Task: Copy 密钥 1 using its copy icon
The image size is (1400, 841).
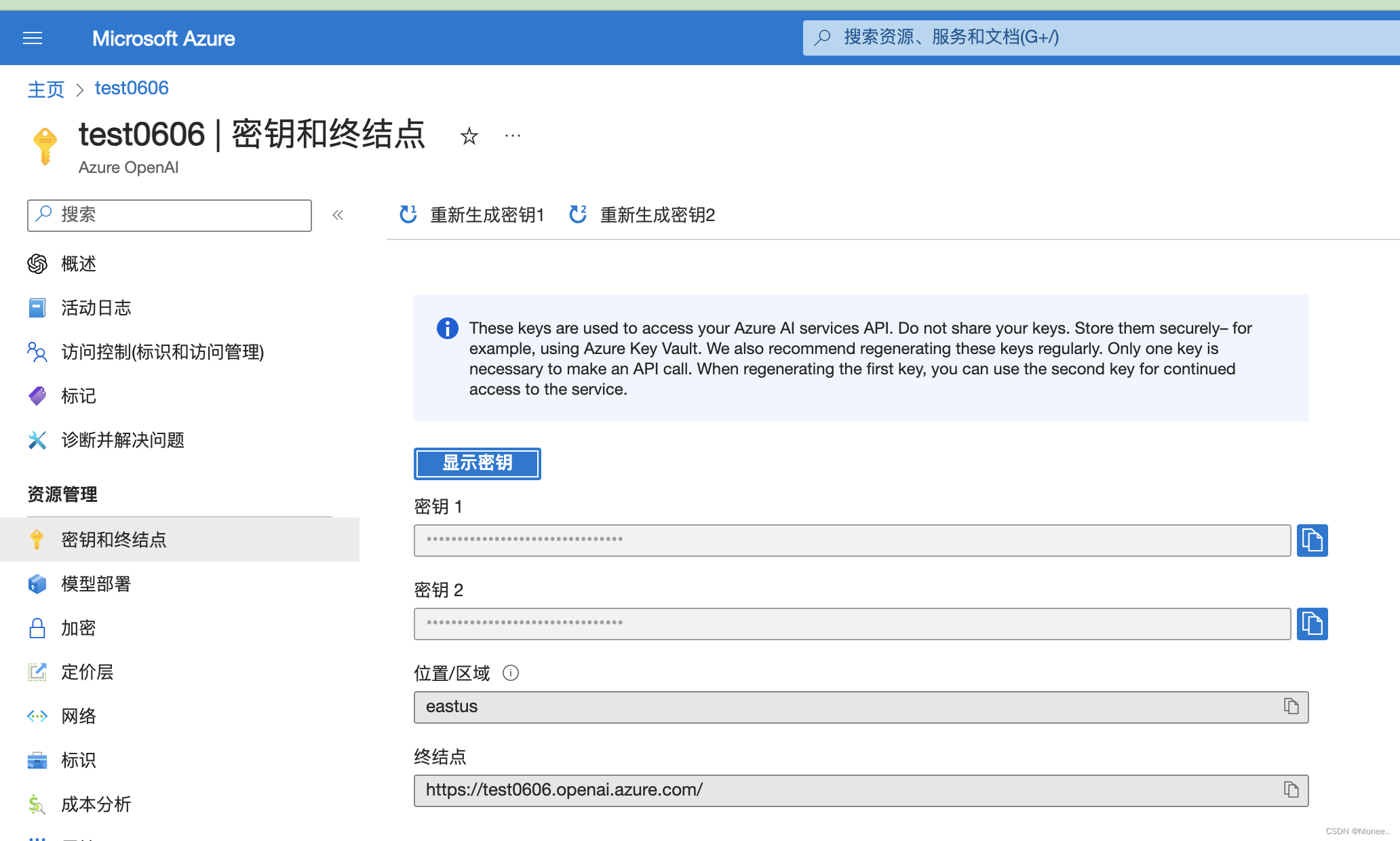Action: [x=1312, y=541]
